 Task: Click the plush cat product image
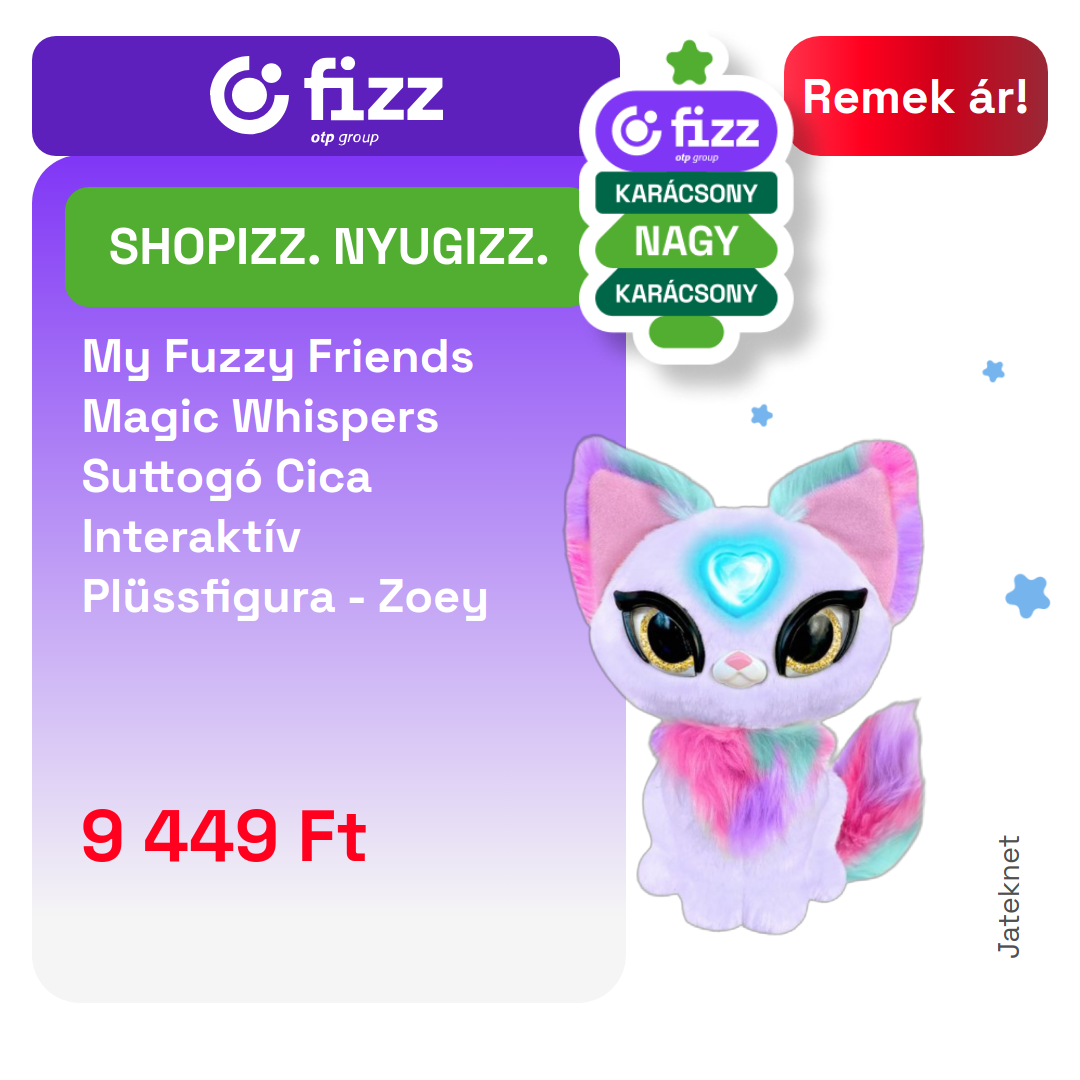[x=744, y=685]
